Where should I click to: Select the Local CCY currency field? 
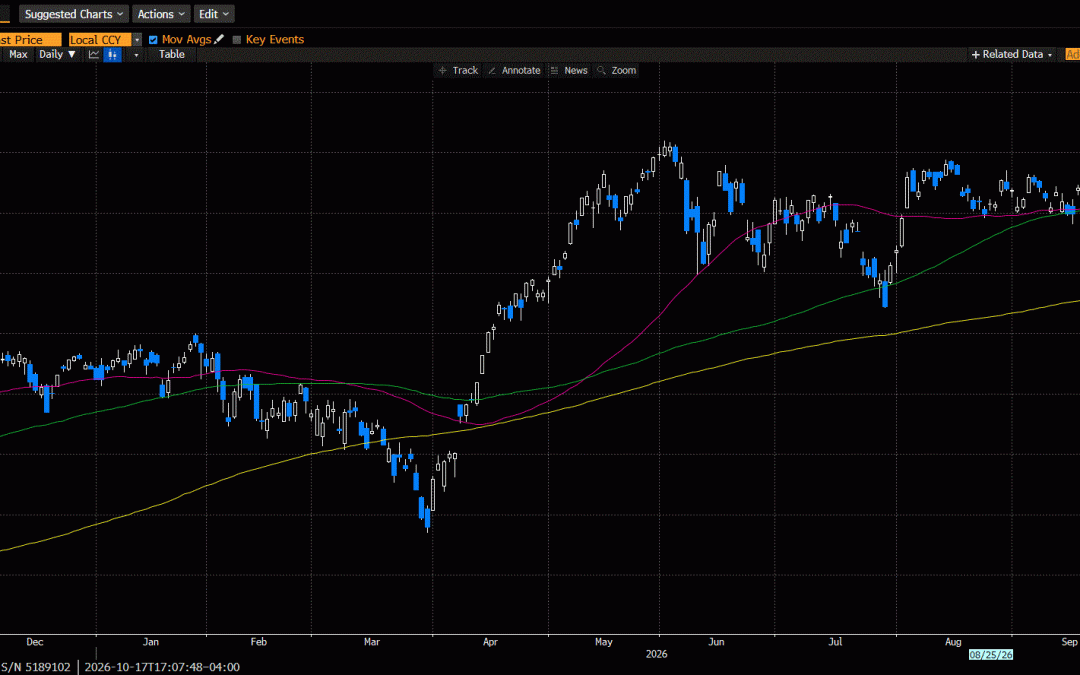100,40
